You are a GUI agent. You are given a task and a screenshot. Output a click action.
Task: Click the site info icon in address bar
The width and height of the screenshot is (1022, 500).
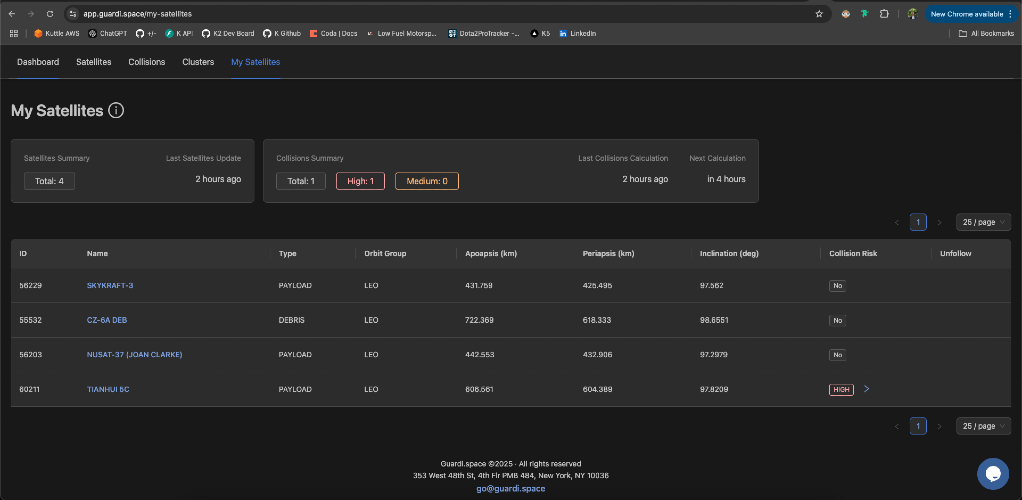click(x=73, y=14)
